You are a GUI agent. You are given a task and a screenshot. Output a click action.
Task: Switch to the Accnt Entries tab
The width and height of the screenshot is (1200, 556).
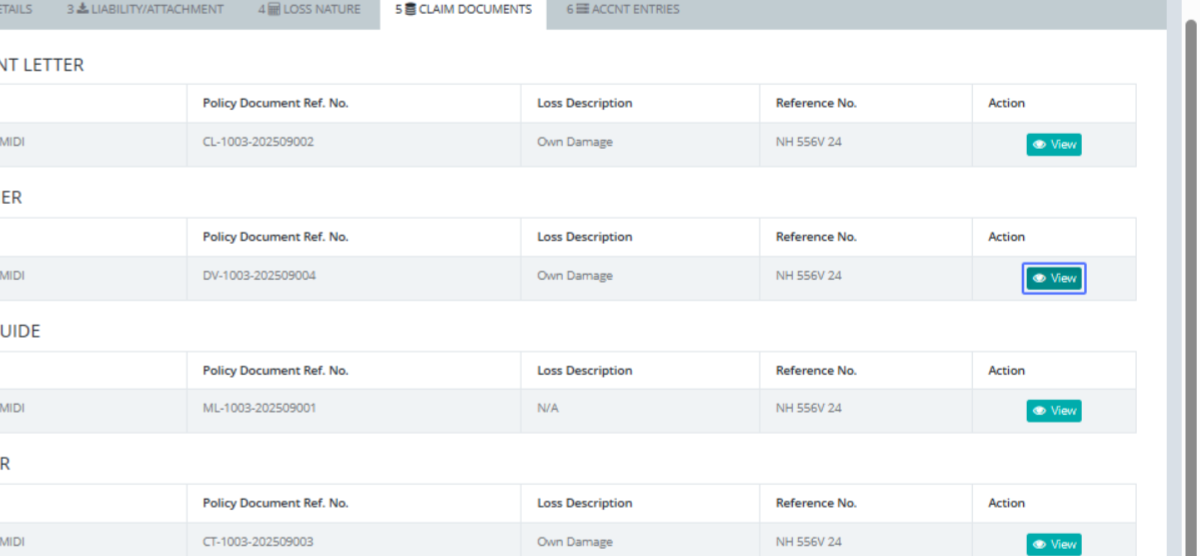click(x=622, y=10)
